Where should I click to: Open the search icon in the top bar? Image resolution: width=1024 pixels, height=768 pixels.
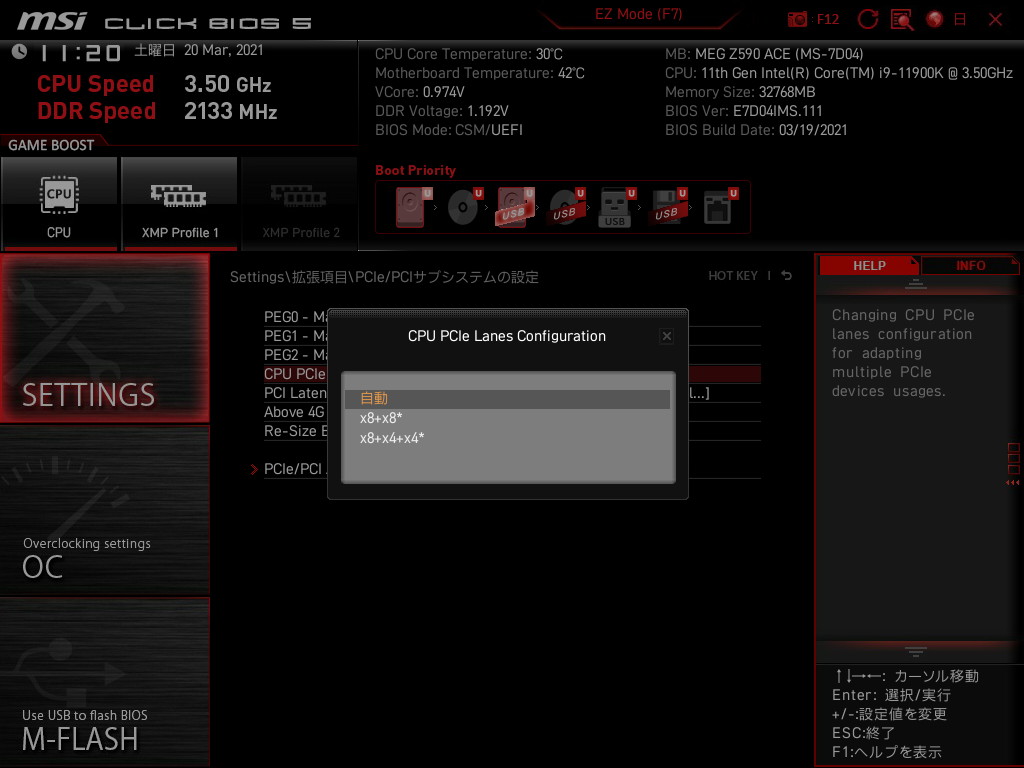click(902, 20)
